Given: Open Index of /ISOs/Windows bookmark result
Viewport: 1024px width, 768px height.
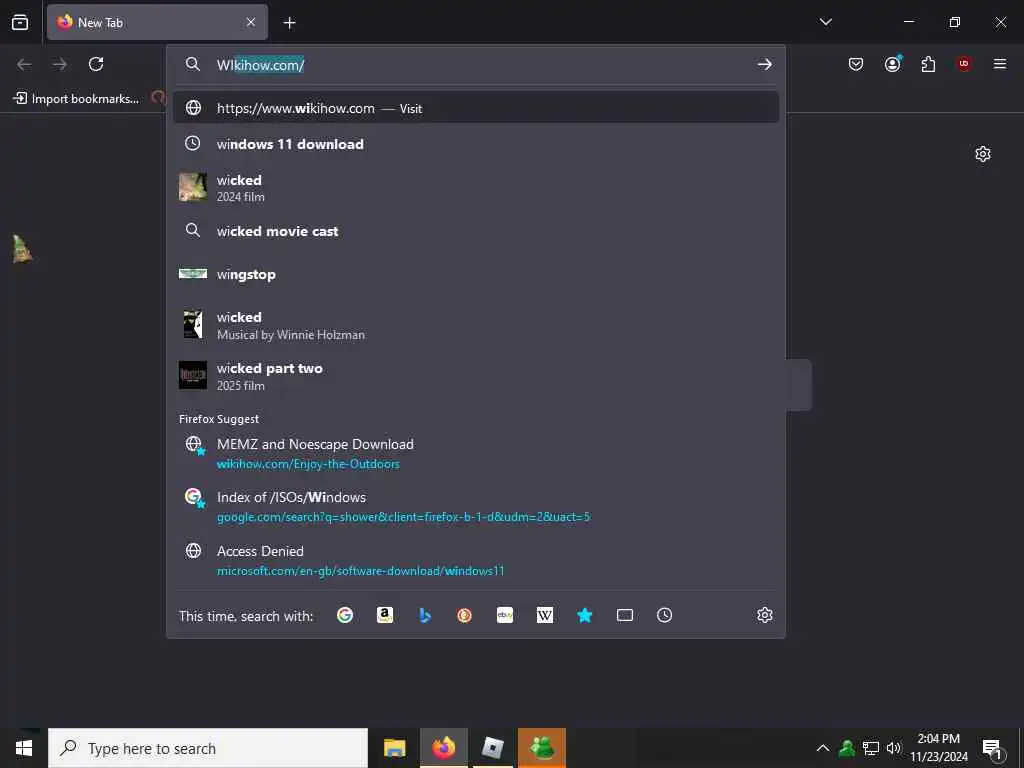Looking at the screenshot, I should [x=475, y=506].
